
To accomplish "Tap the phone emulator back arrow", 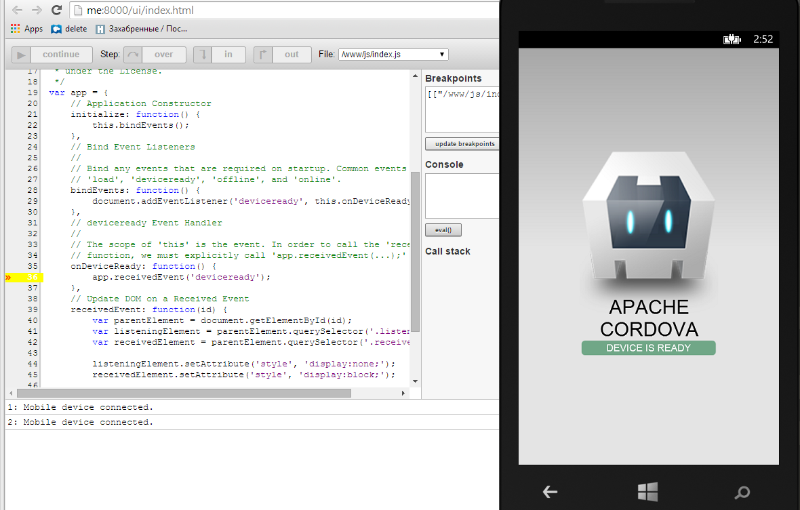I will pos(549,492).
